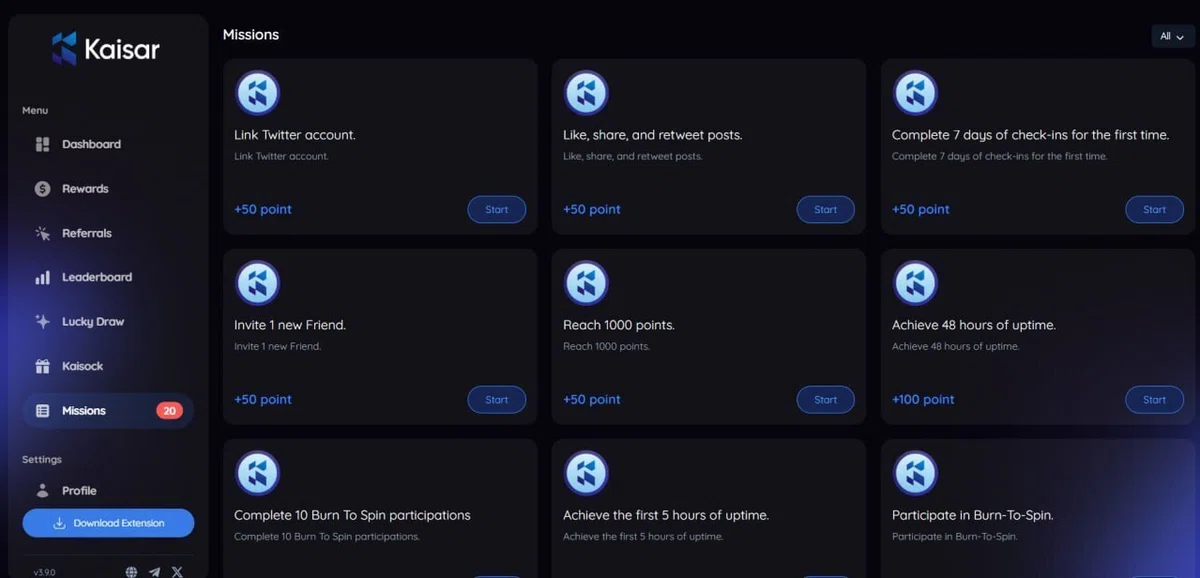This screenshot has width=1200, height=578.
Task: Click the Kaisar logo in sidebar
Action: pos(106,48)
